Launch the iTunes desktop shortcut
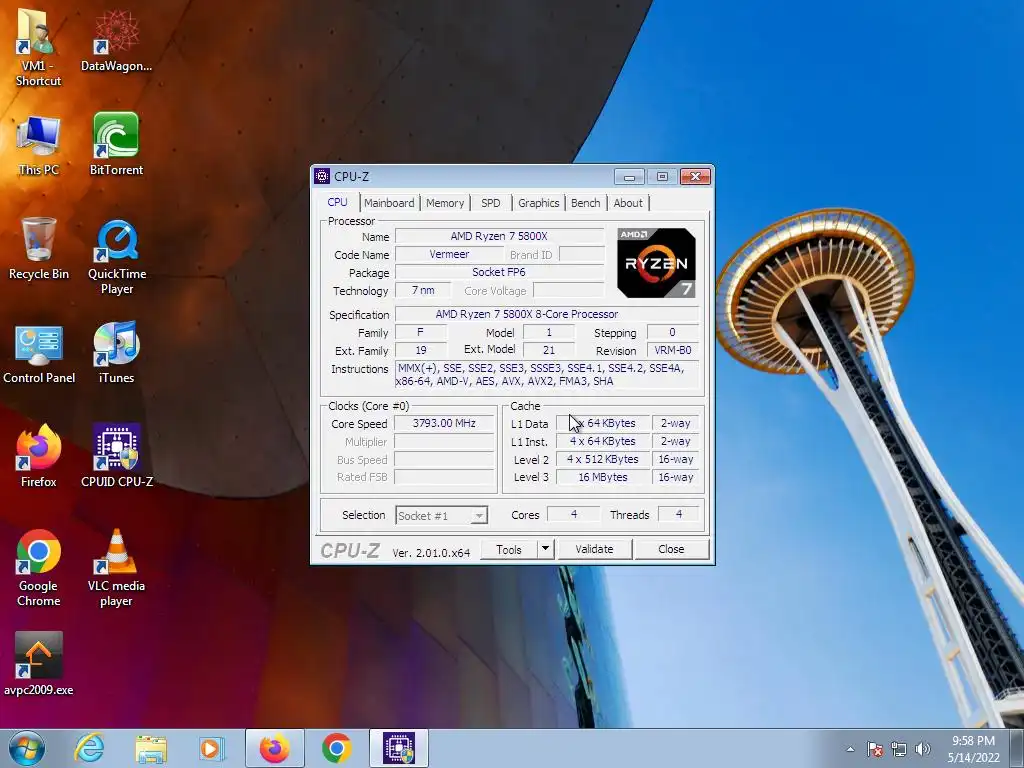Screen dimensions: 1024x768 (116, 353)
